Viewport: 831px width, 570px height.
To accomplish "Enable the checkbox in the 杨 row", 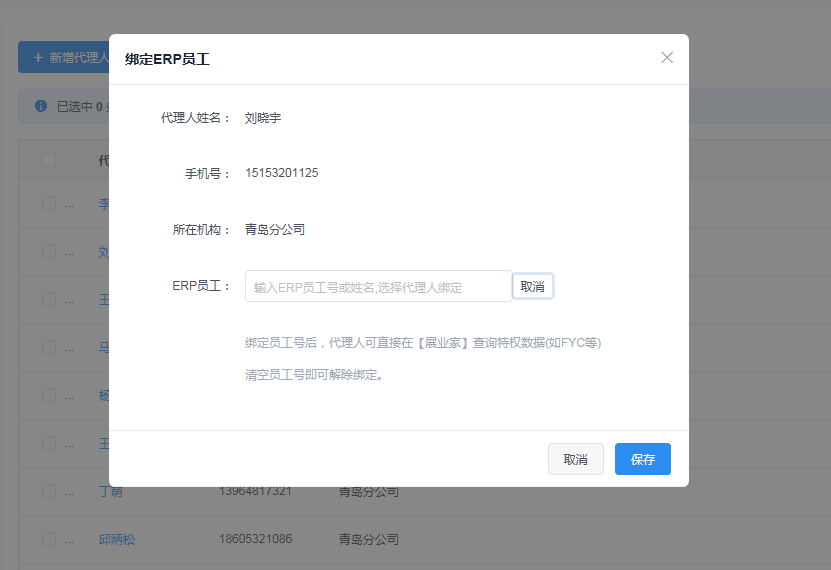I will (x=49, y=395).
